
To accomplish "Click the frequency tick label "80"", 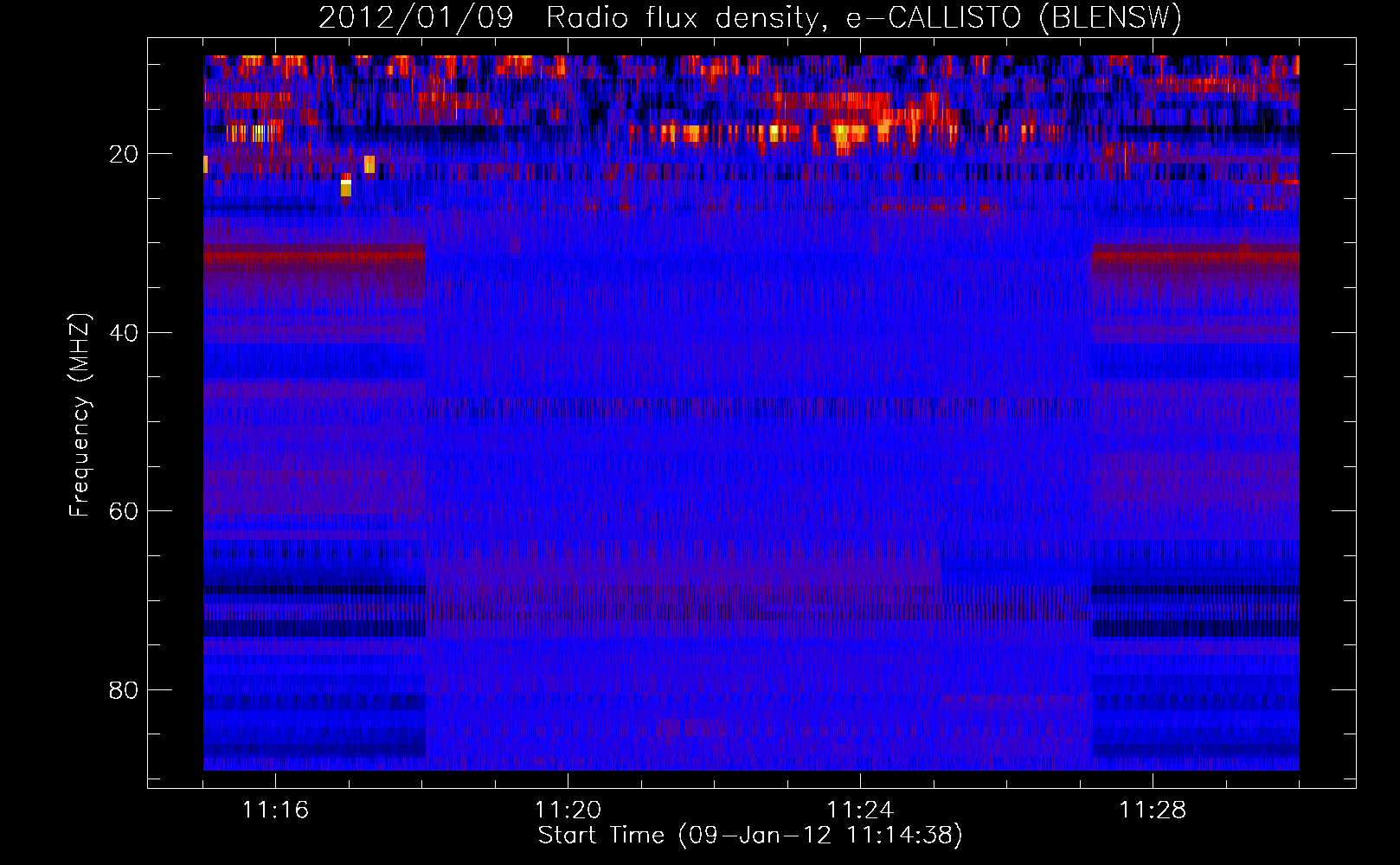I will [124, 690].
